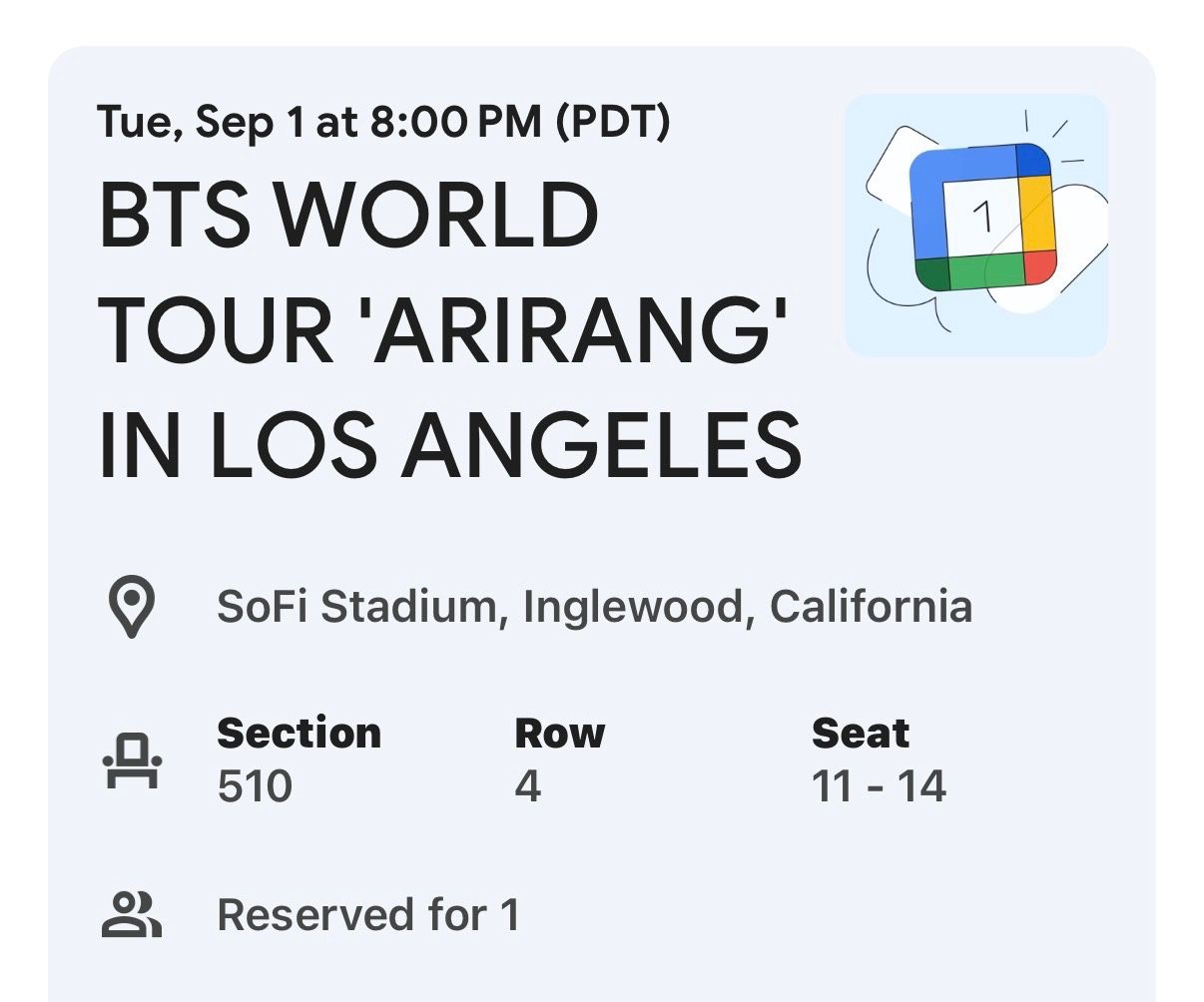Tap the people group icon
The width and height of the screenshot is (1204, 1002).
coord(132,915)
